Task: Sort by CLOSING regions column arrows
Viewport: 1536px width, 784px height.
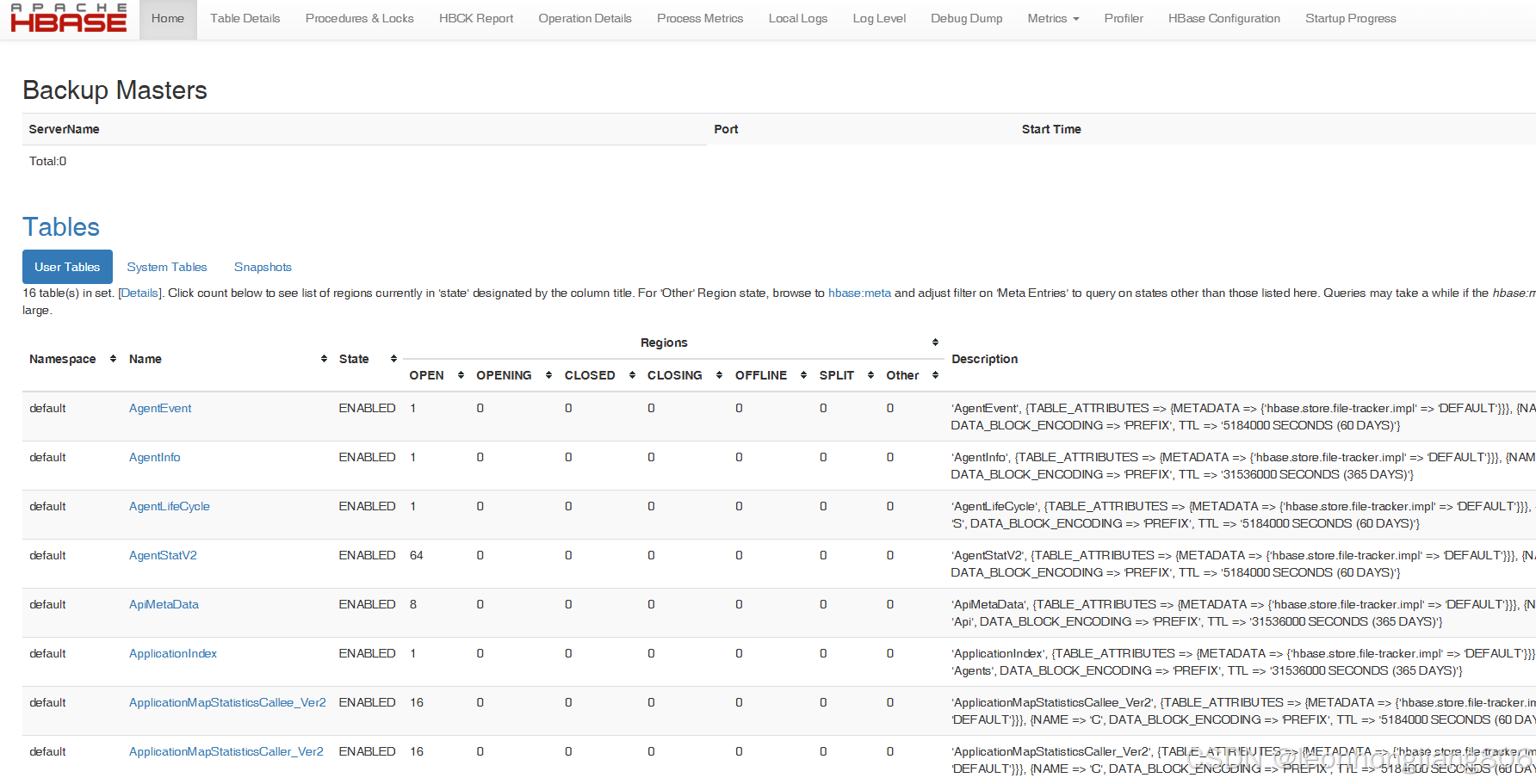Action: [x=720, y=375]
